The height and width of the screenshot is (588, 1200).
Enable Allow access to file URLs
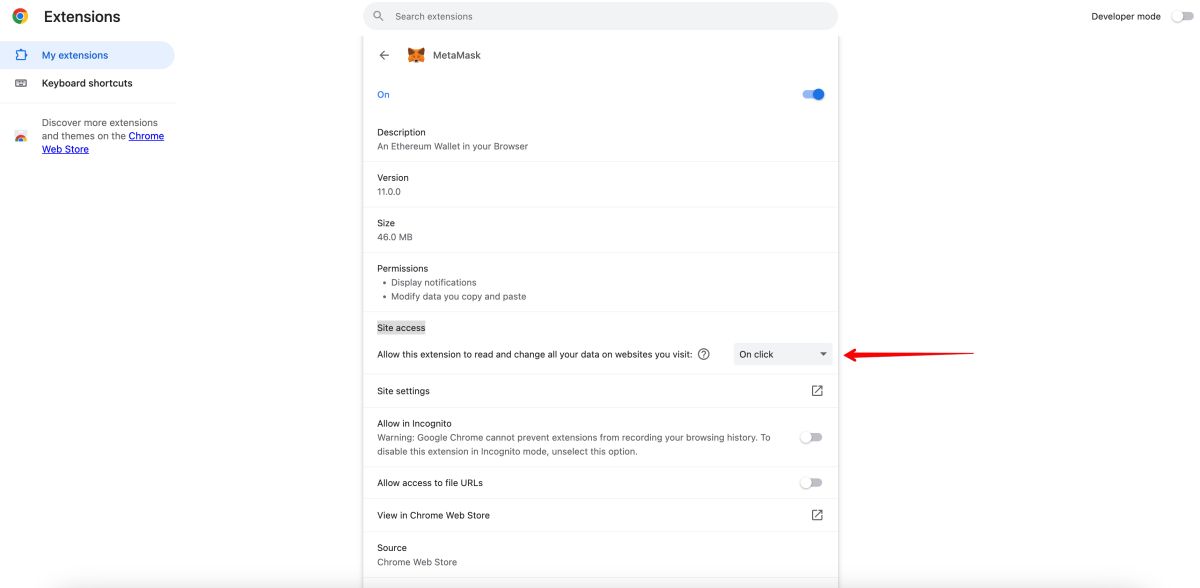811,483
